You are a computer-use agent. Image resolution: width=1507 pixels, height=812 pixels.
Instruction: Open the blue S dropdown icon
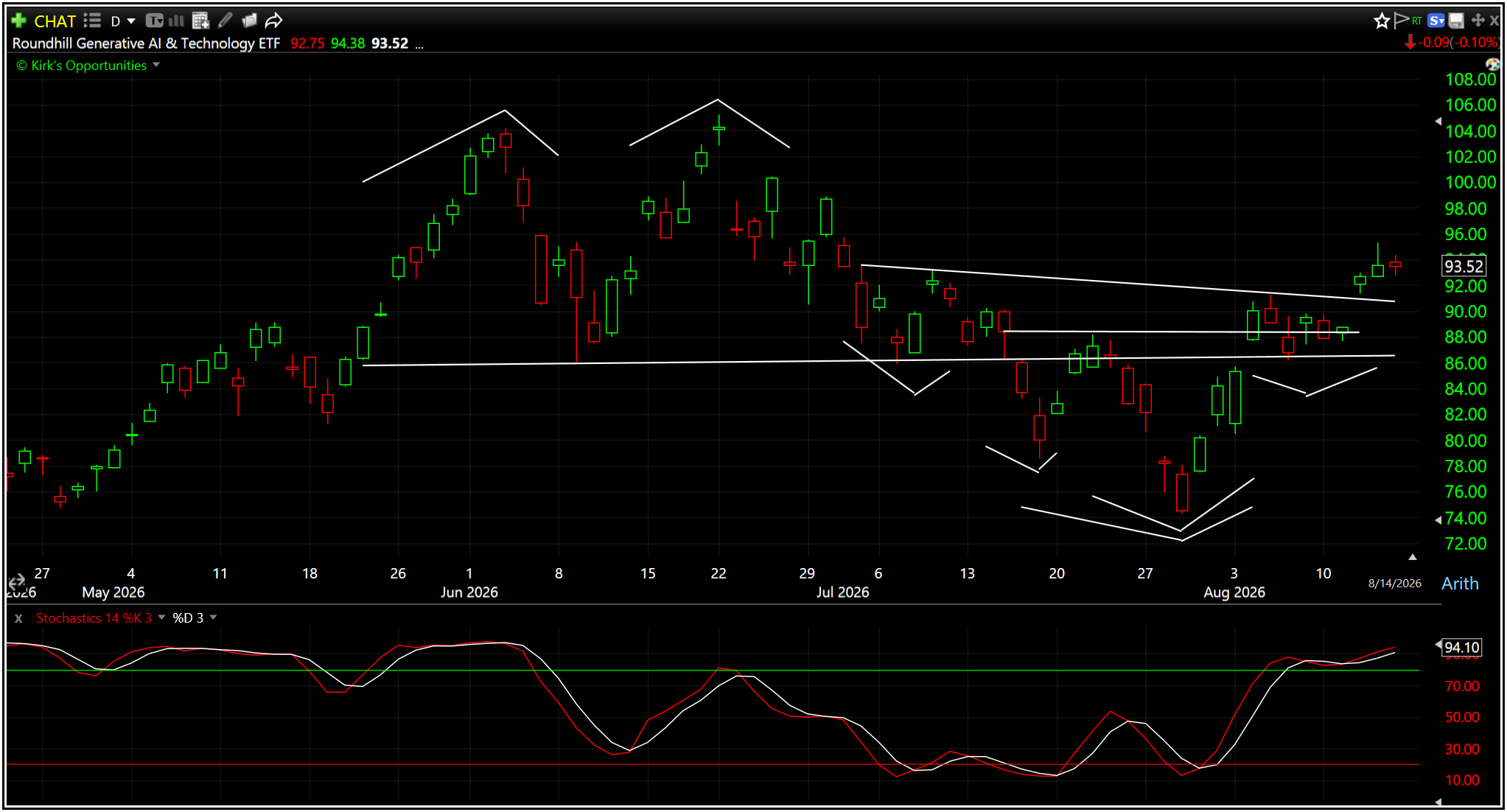click(x=1436, y=21)
